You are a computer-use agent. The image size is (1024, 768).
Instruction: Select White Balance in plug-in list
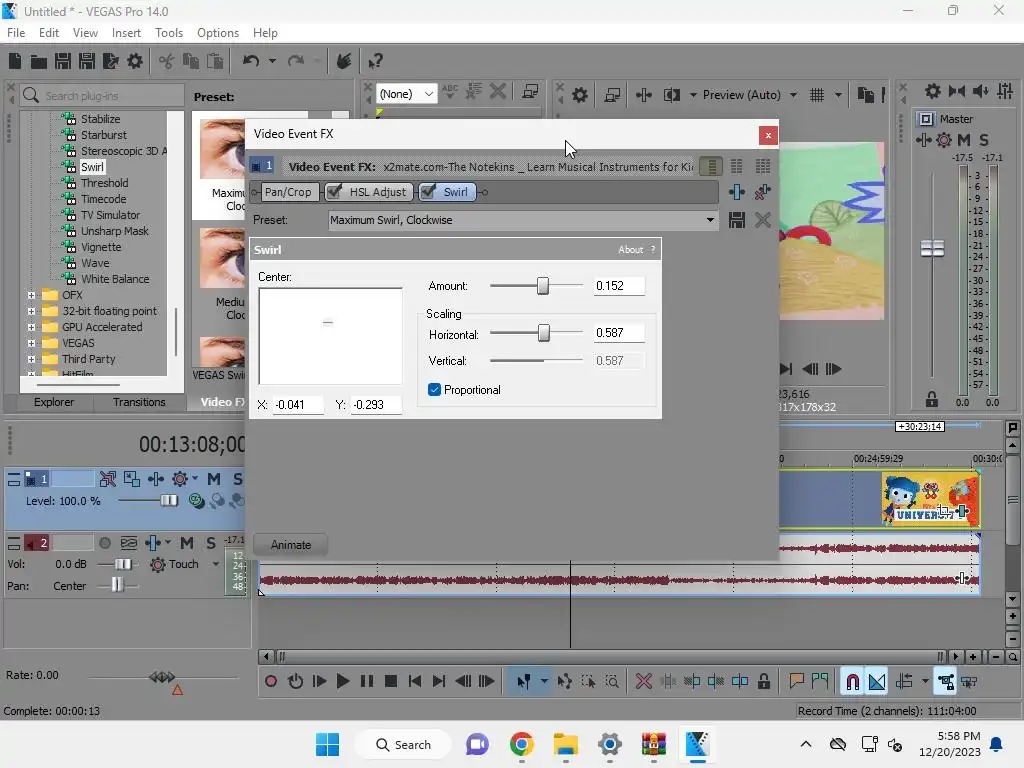[115, 279]
